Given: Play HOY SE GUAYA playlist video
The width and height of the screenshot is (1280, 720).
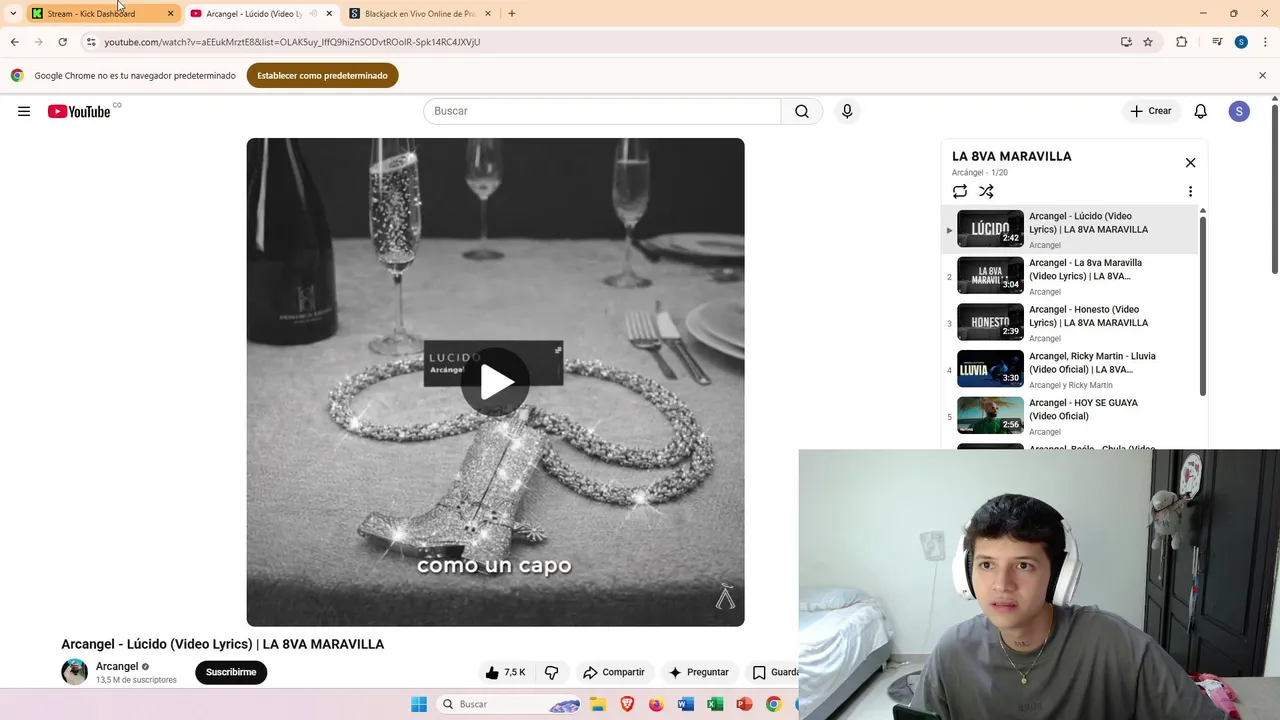Looking at the screenshot, I should coord(1070,417).
